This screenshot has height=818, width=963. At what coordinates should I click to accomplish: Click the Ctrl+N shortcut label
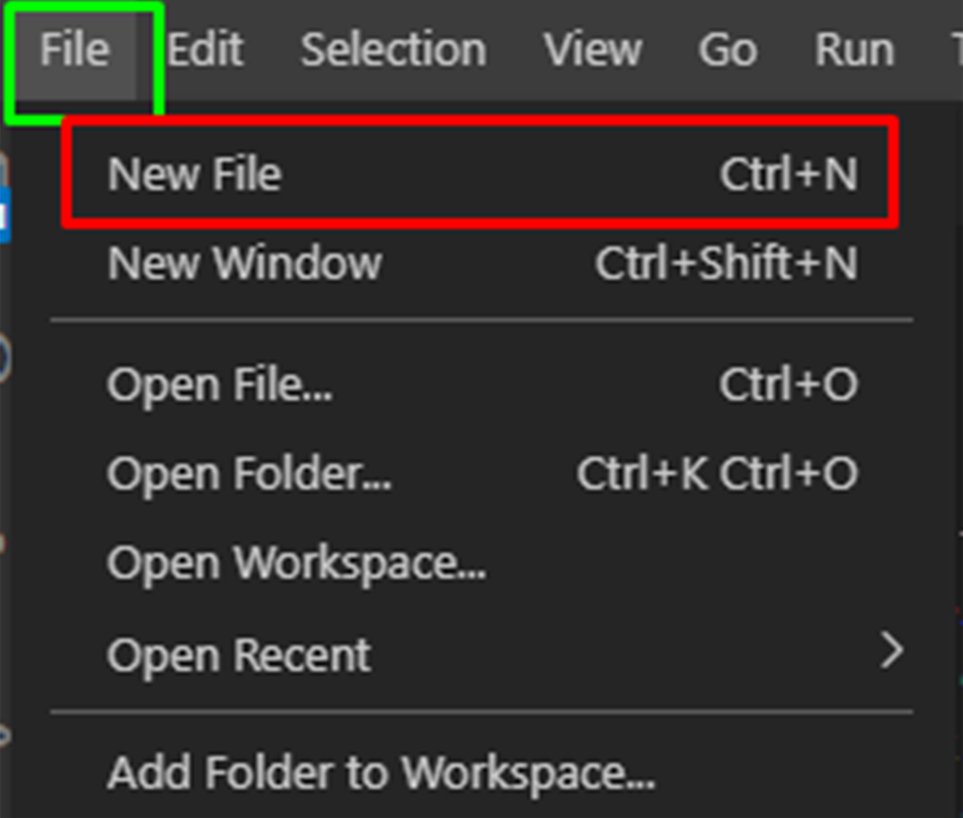pos(789,174)
